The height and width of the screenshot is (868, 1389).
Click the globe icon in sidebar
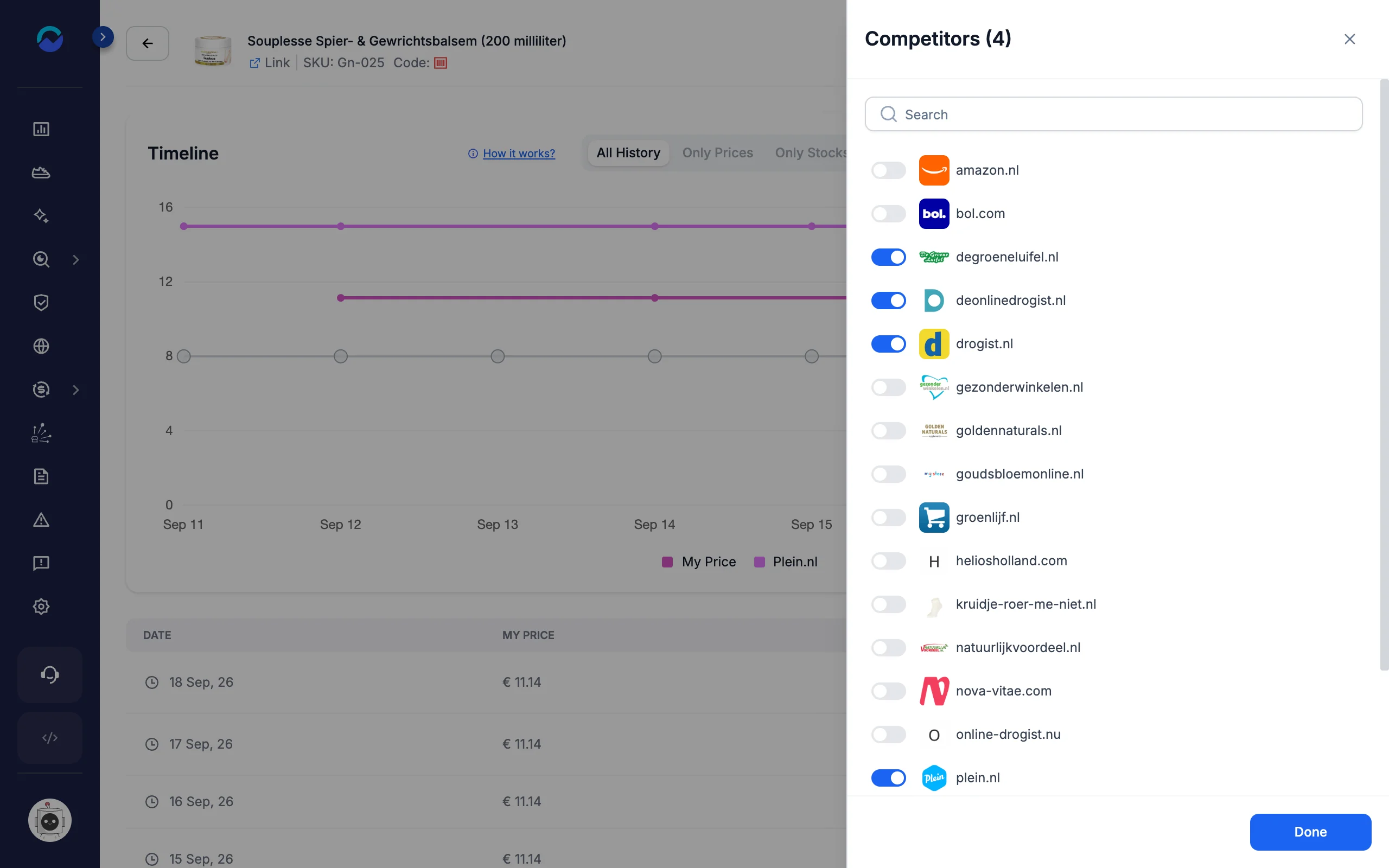(41, 346)
